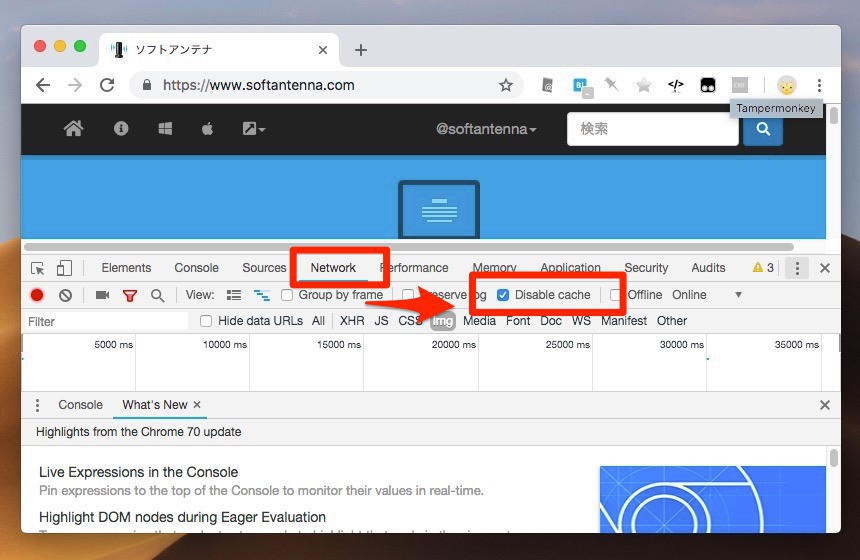Enable the Group by frame checkbox
Image resolution: width=860 pixels, height=560 pixels.
coord(287,295)
